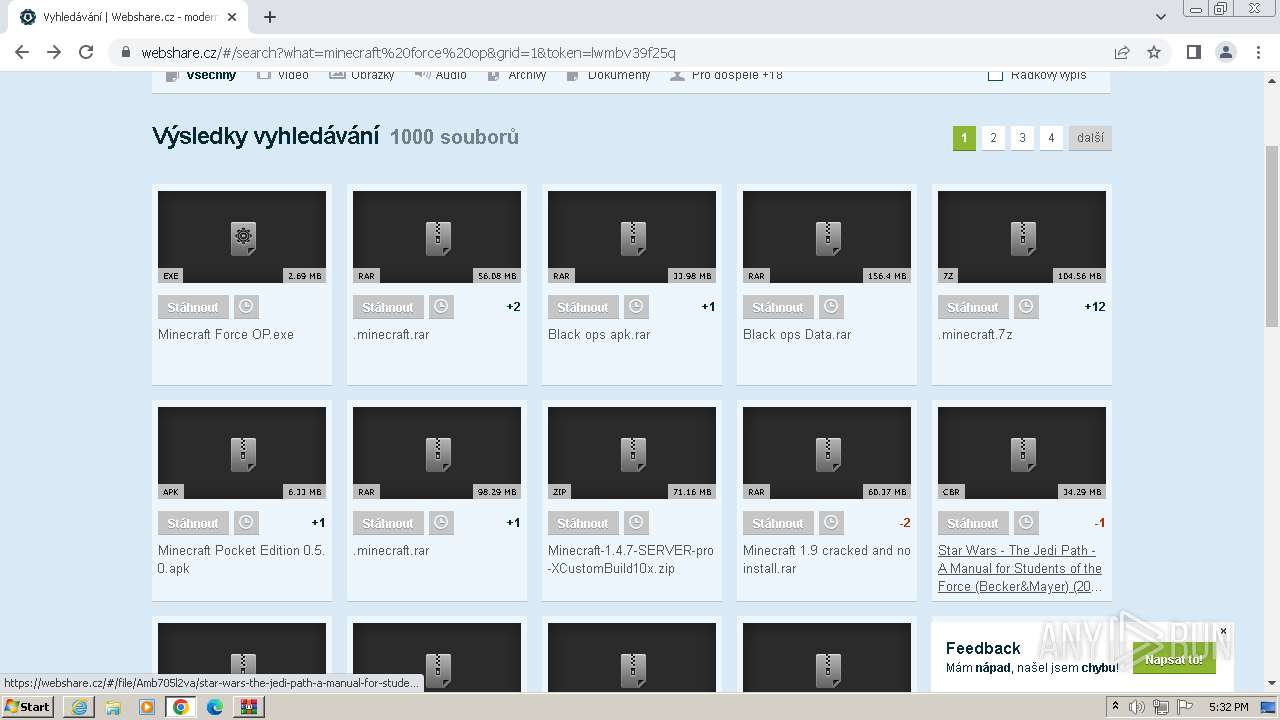Open Microsoft Edge from taskbar
The image size is (1280, 720).
coord(214,706)
